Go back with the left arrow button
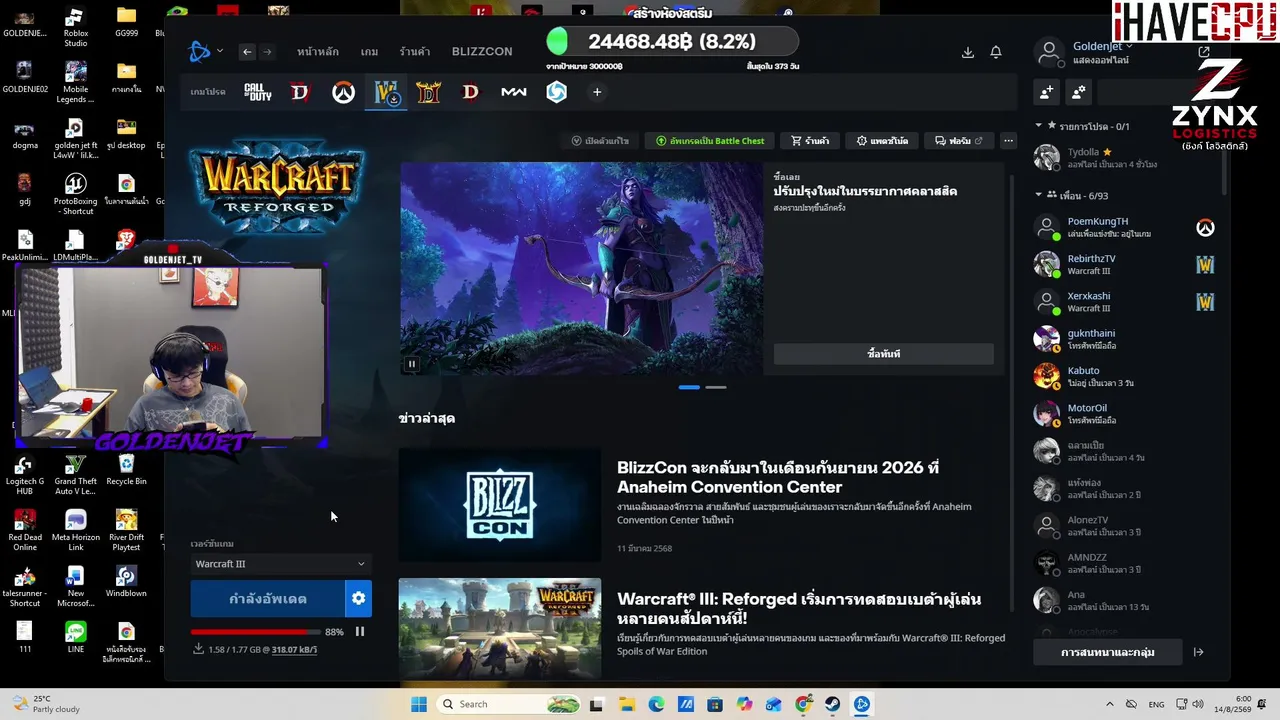The width and height of the screenshot is (1280, 720). point(247,52)
